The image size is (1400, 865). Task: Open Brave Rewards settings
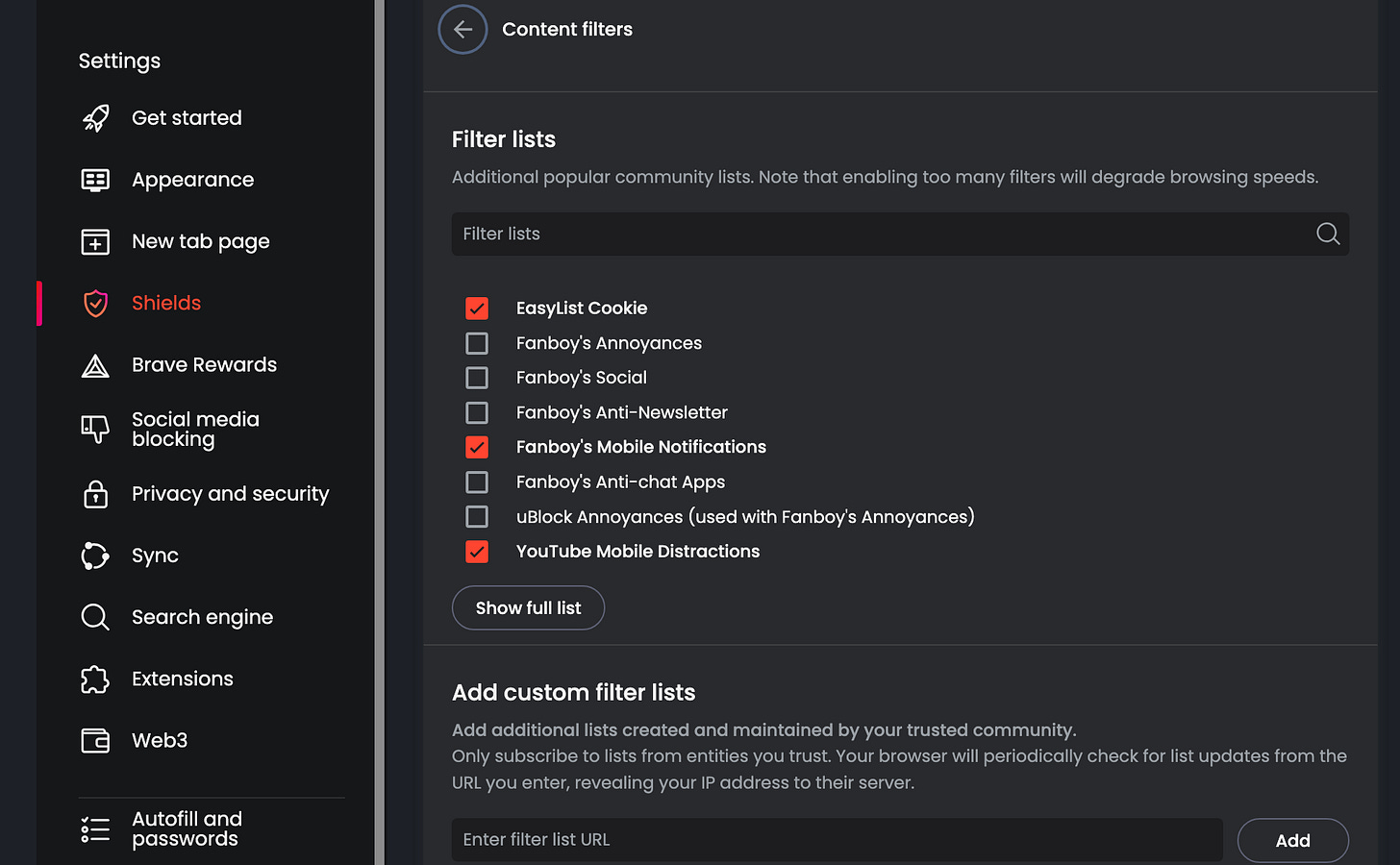tap(204, 365)
